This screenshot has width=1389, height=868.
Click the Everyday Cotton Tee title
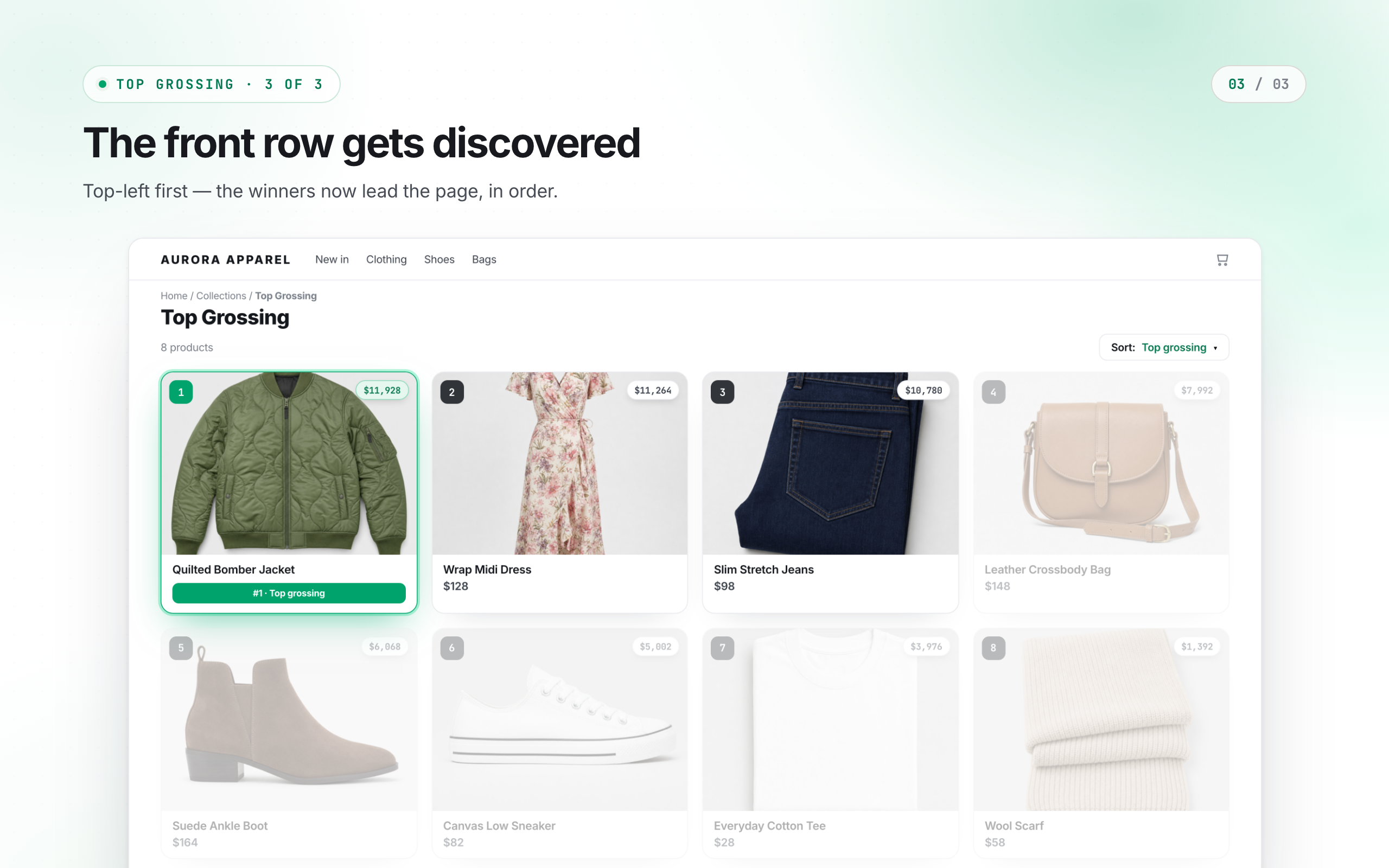pyautogui.click(x=770, y=826)
